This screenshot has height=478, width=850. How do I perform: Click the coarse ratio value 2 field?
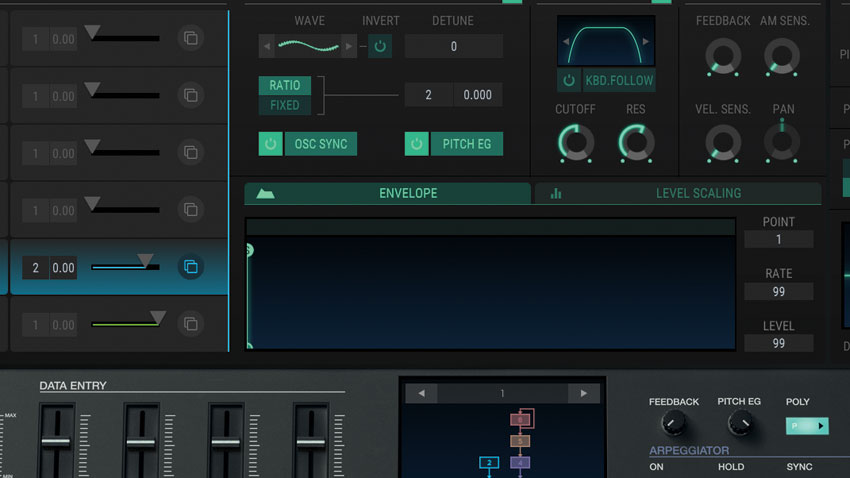pos(428,95)
